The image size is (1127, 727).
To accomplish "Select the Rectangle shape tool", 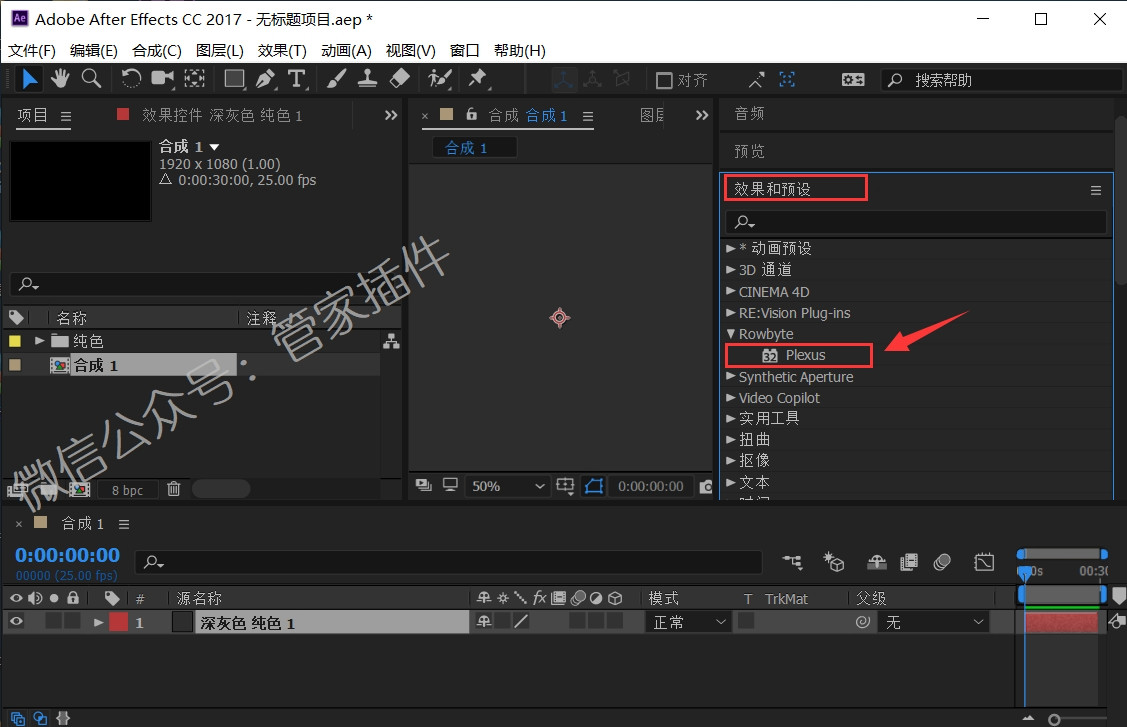I will (x=234, y=78).
